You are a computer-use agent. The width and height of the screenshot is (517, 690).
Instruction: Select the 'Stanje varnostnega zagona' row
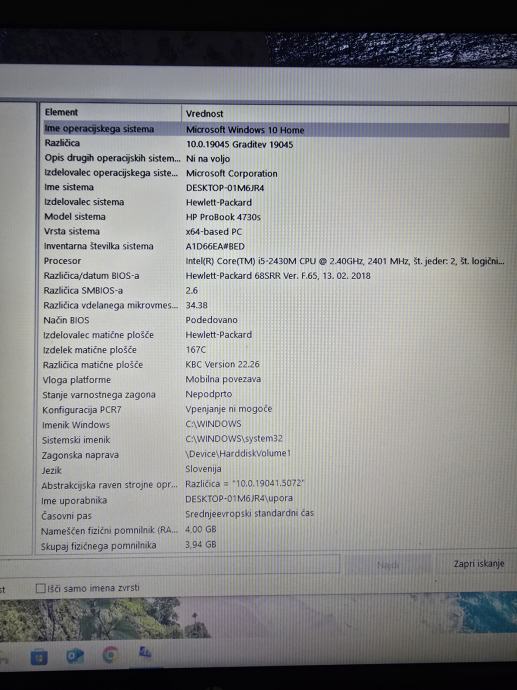point(275,395)
